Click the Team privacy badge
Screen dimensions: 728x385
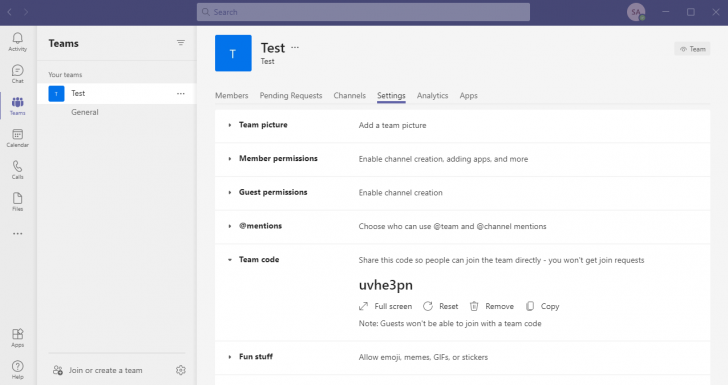click(692, 49)
